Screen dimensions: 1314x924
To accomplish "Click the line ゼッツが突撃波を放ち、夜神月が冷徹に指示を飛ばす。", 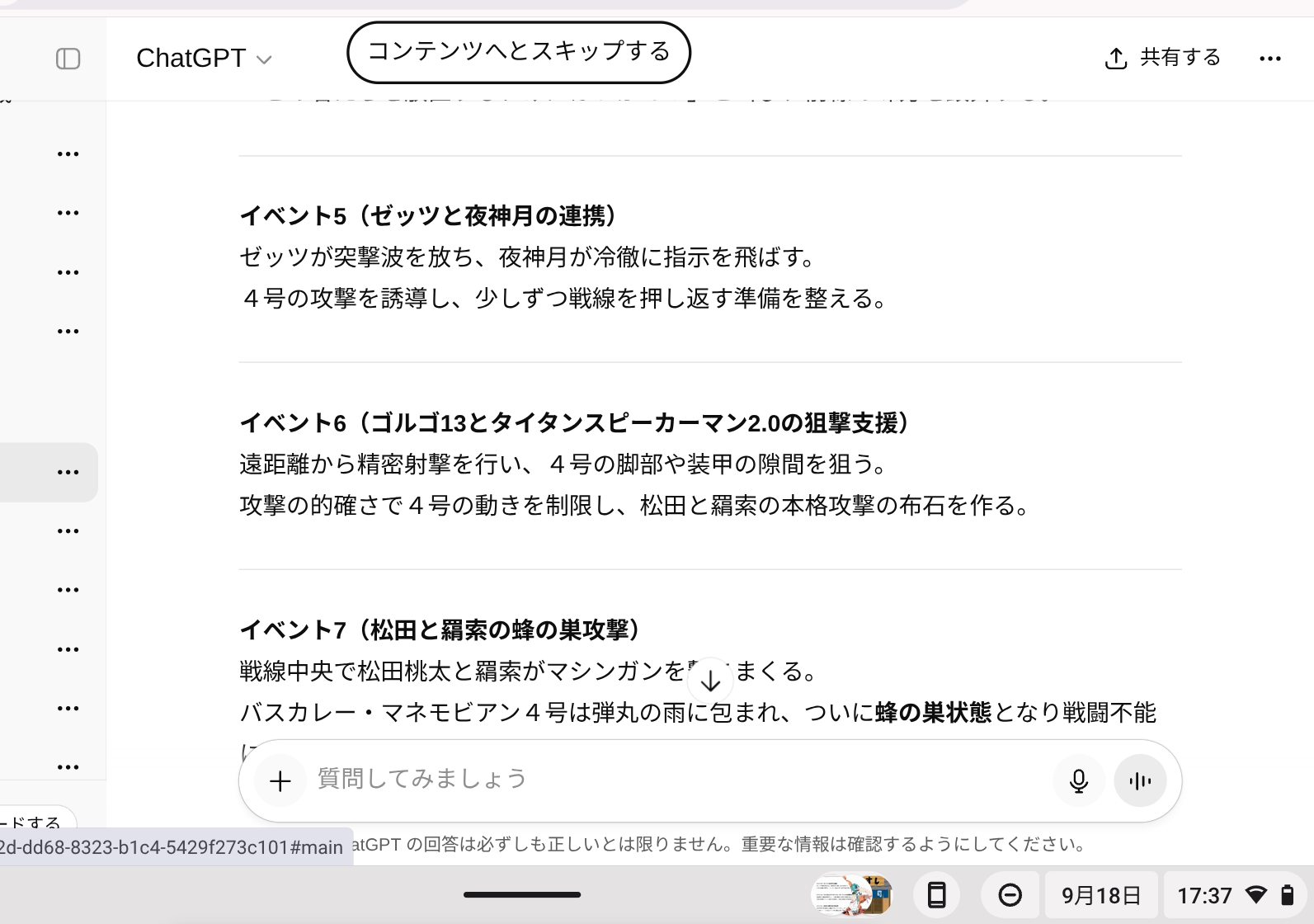I will click(528, 257).
